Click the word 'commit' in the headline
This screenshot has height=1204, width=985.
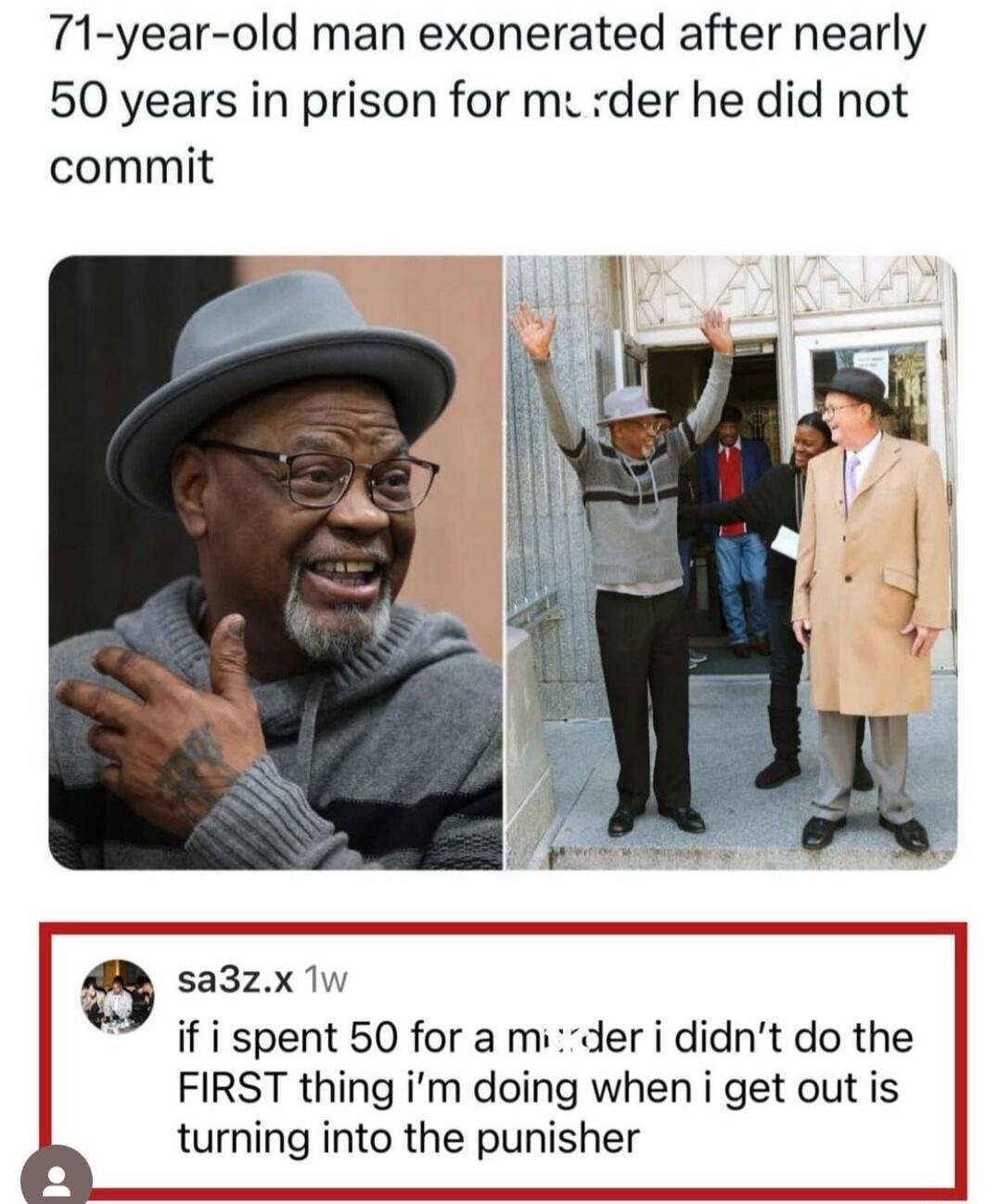coord(131,167)
